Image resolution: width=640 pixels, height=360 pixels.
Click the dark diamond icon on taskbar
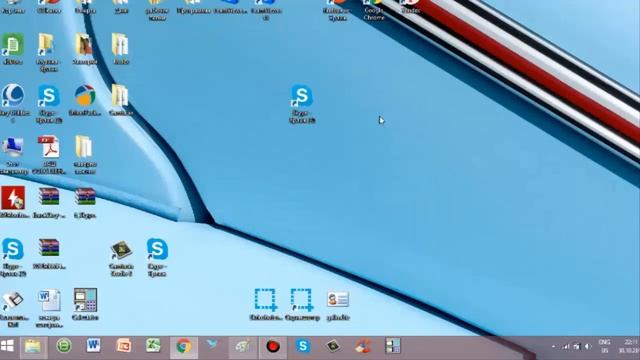(333, 346)
